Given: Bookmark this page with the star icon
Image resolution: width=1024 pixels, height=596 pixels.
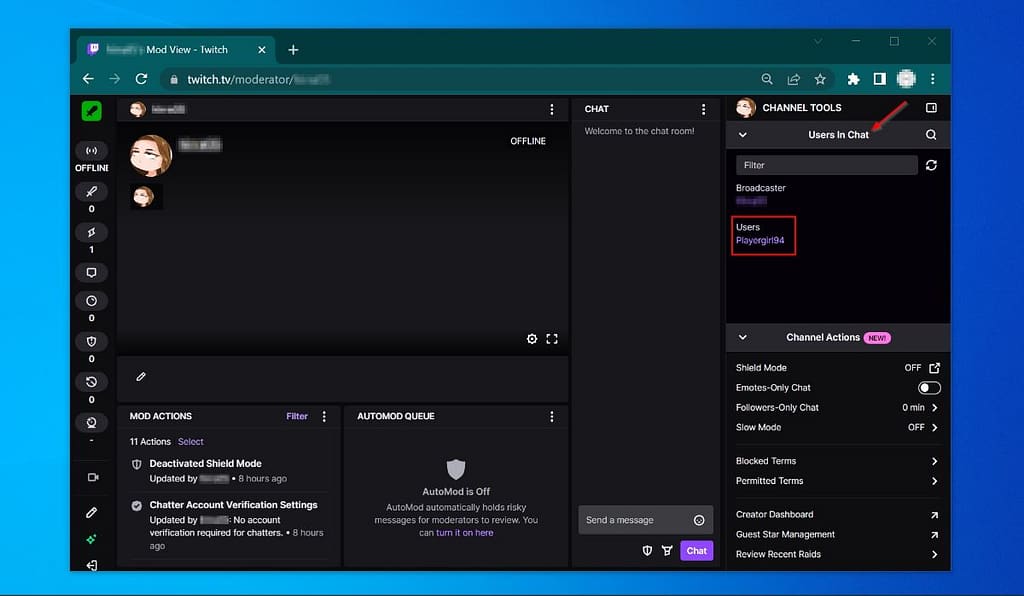Looking at the screenshot, I should (820, 79).
